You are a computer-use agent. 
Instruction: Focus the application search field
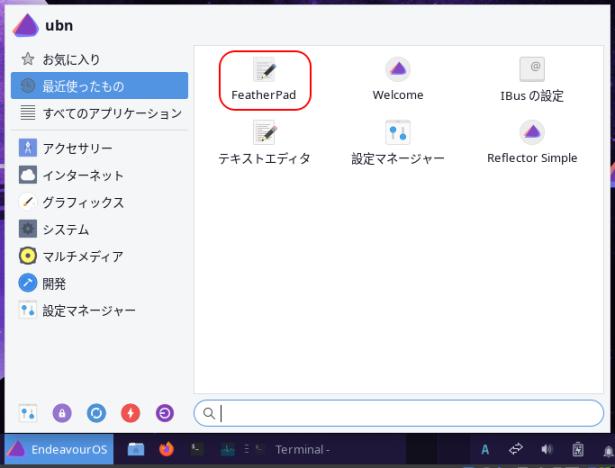coord(398,413)
